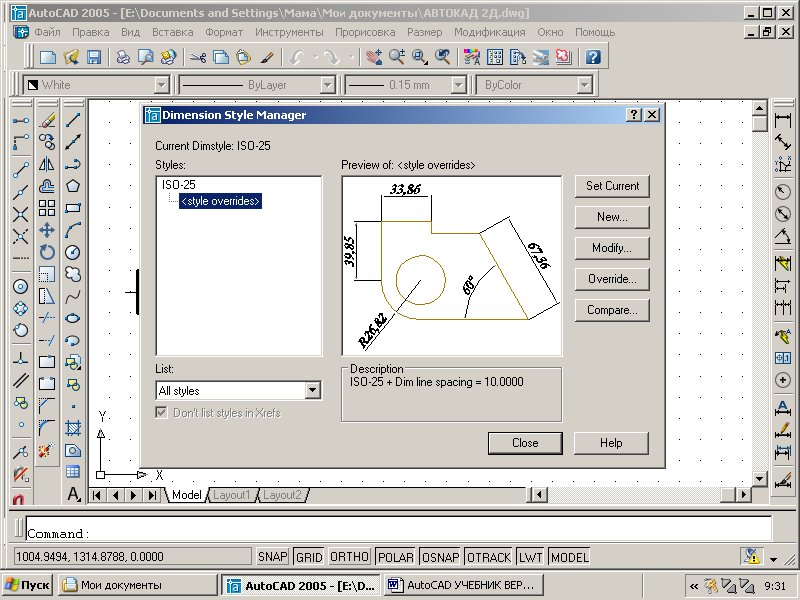
Task: Click the Cut scissors icon
Action: click(197, 57)
